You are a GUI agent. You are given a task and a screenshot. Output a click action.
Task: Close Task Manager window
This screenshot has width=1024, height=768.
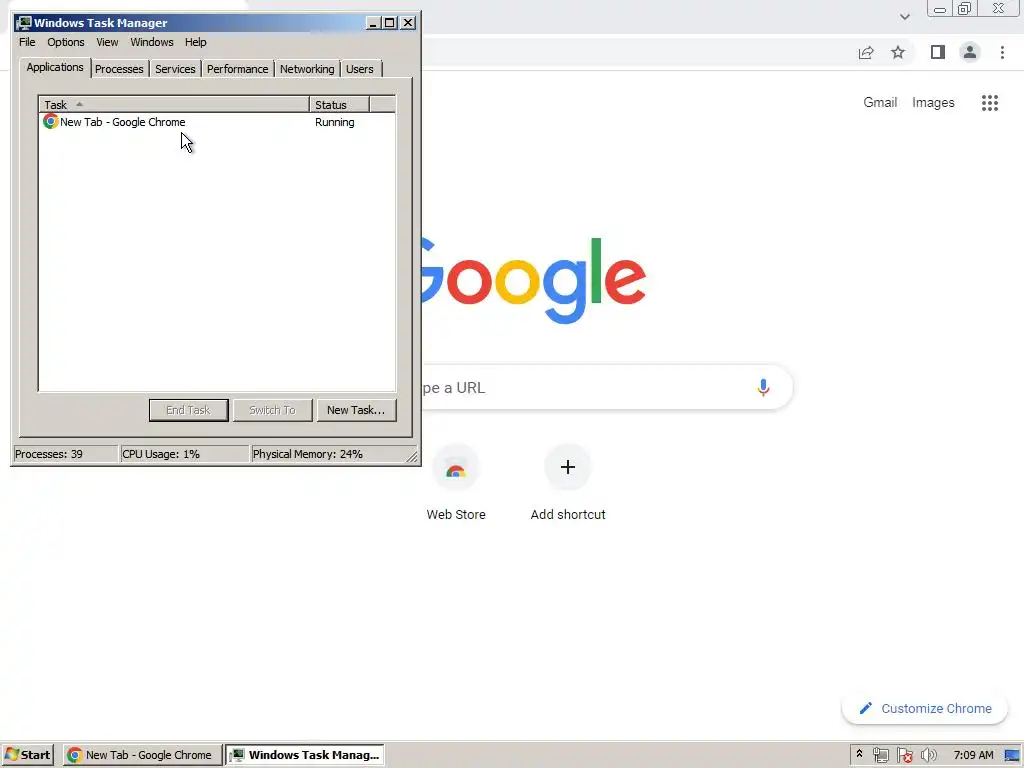pos(408,23)
